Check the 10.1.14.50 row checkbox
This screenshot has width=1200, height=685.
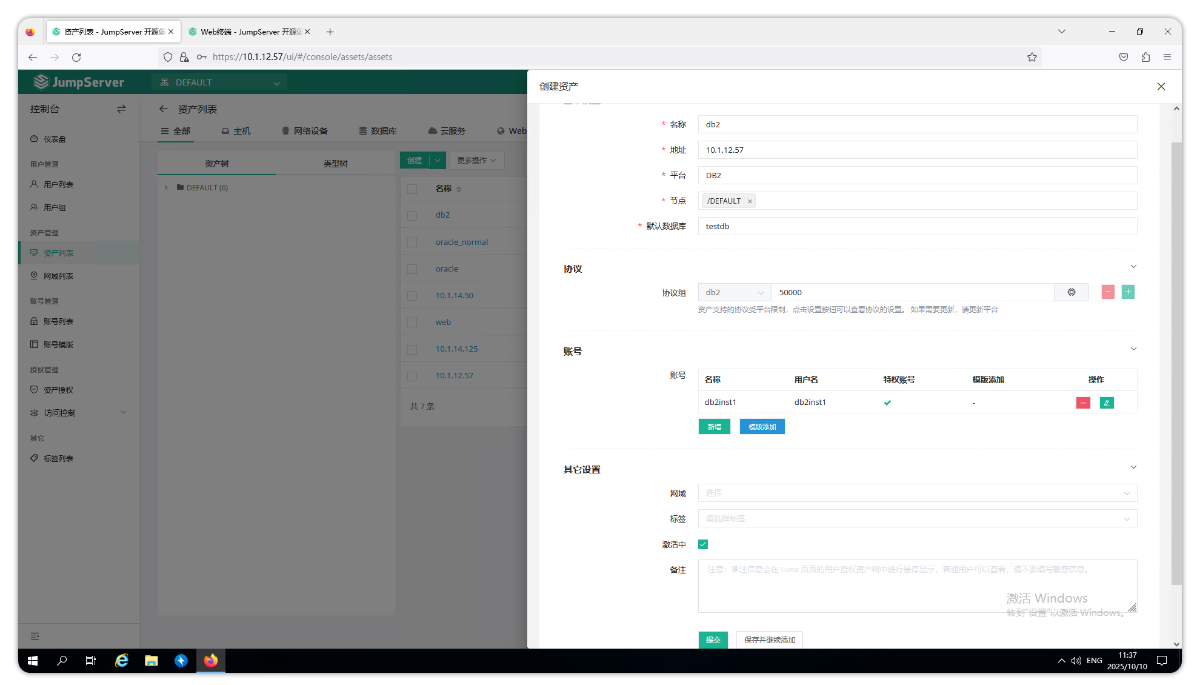click(x=412, y=296)
